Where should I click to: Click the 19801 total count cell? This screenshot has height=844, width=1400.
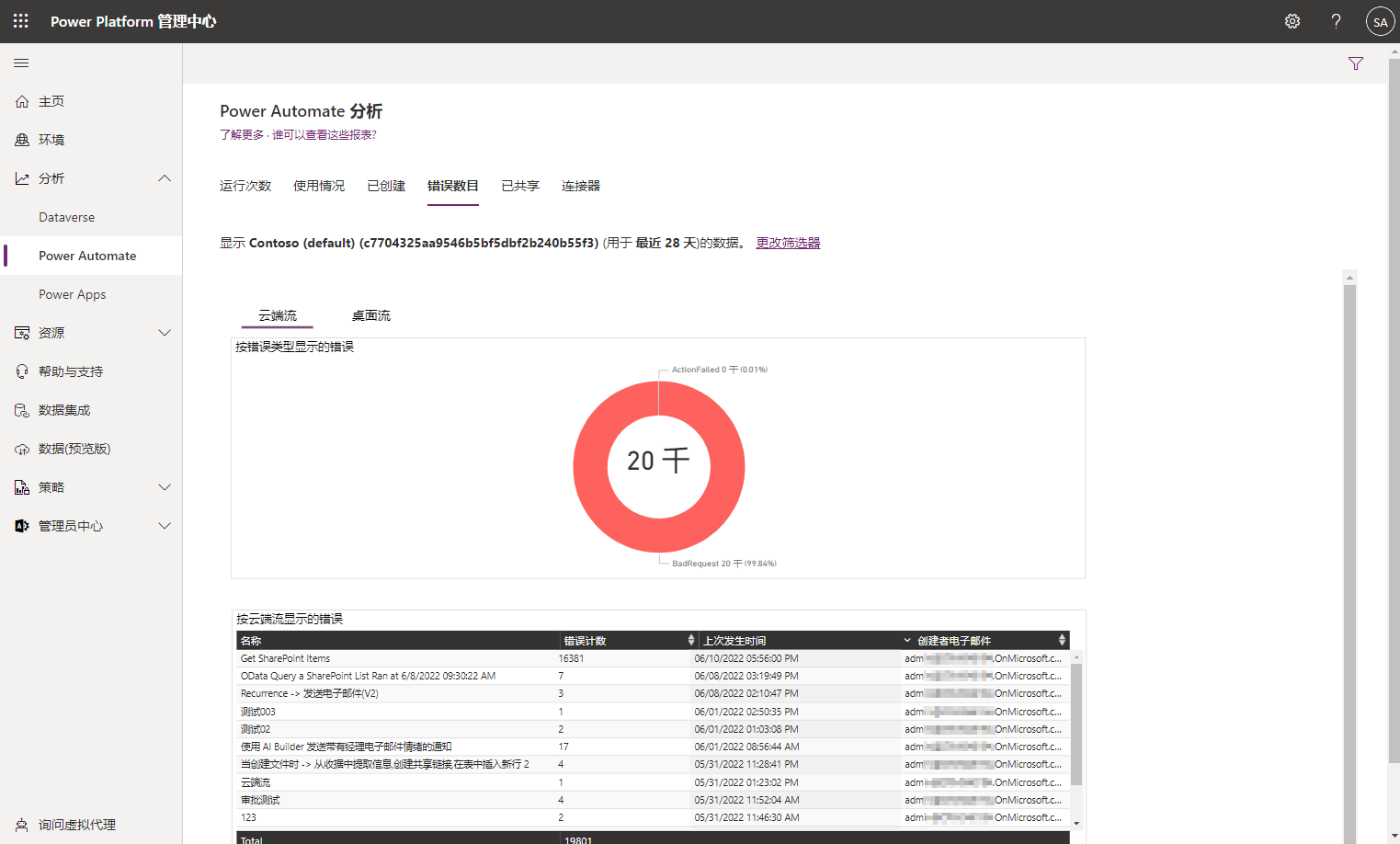click(x=578, y=839)
